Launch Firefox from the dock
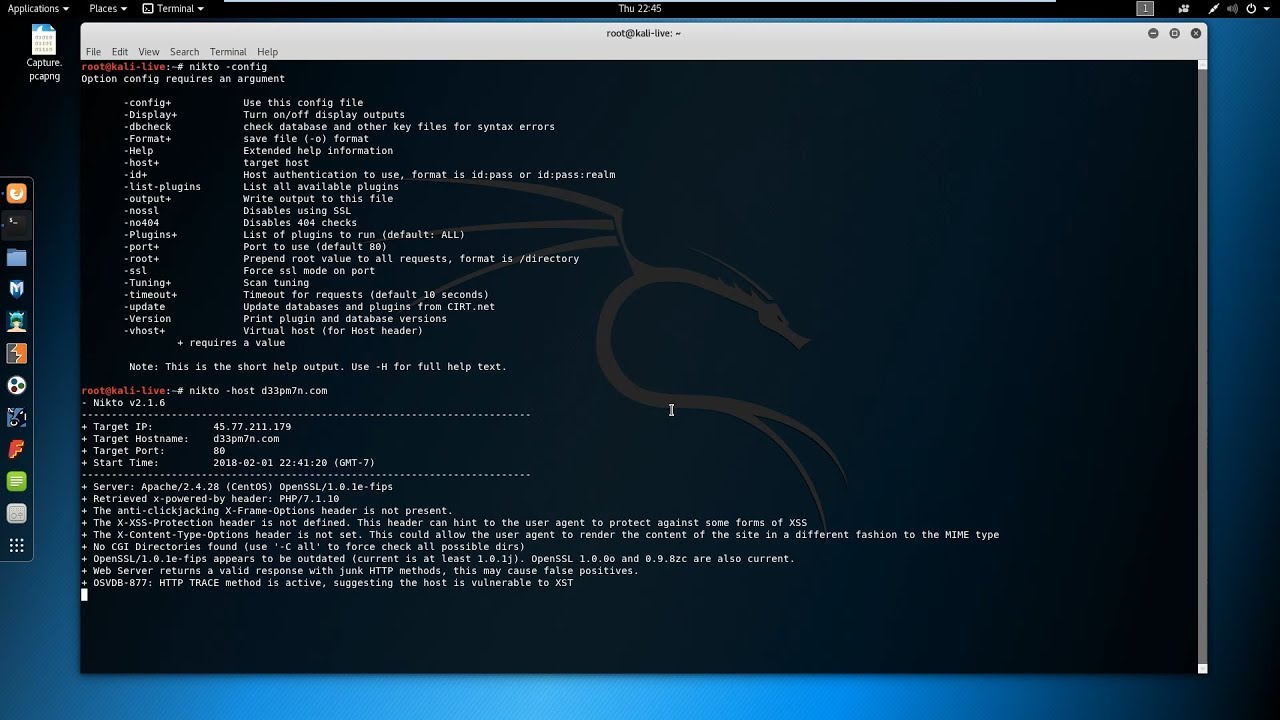The image size is (1280, 720). (16, 194)
